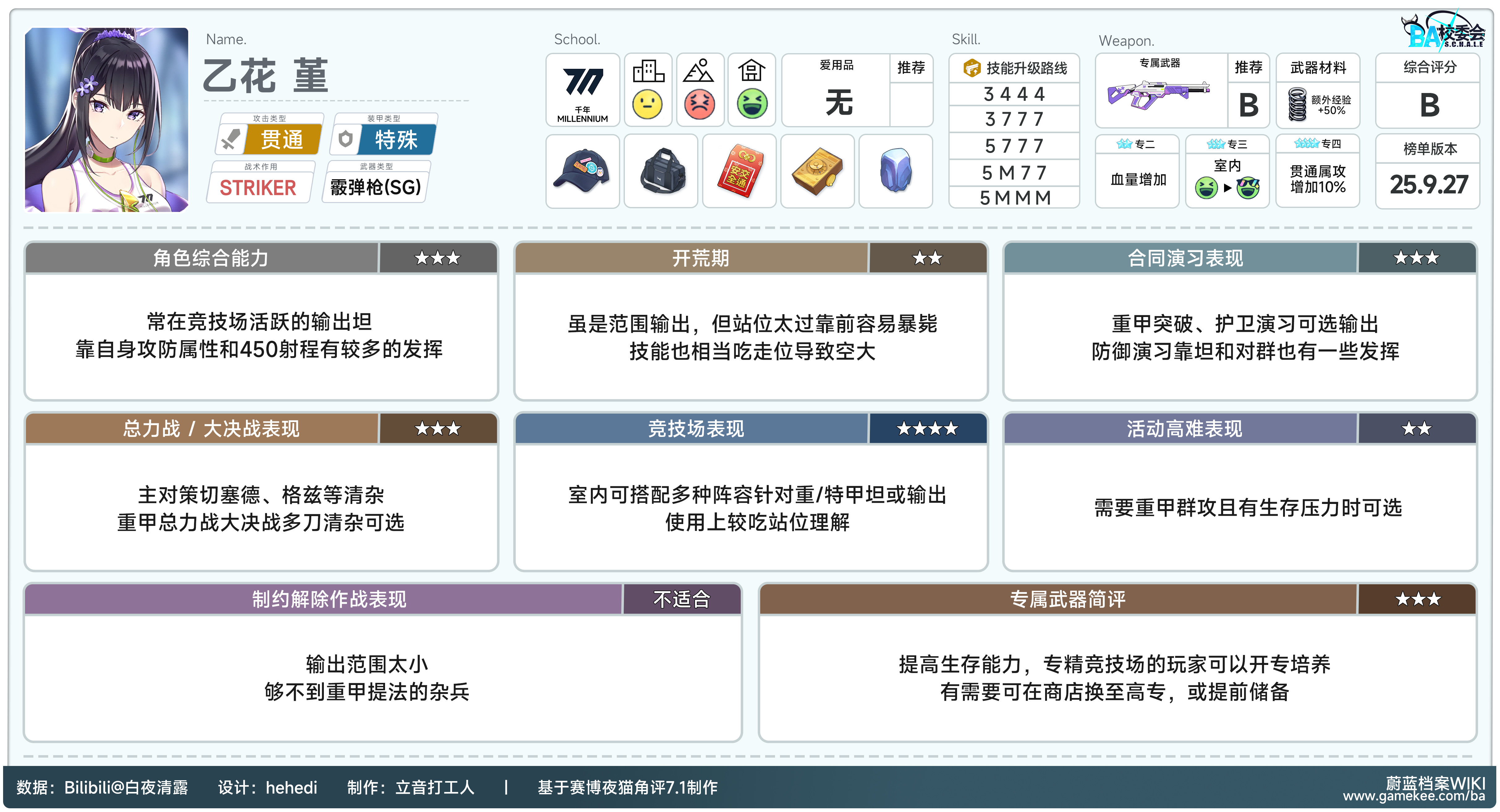Click the character portrait thumbnail
Image resolution: width=1500 pixels, height=812 pixels.
[107, 120]
